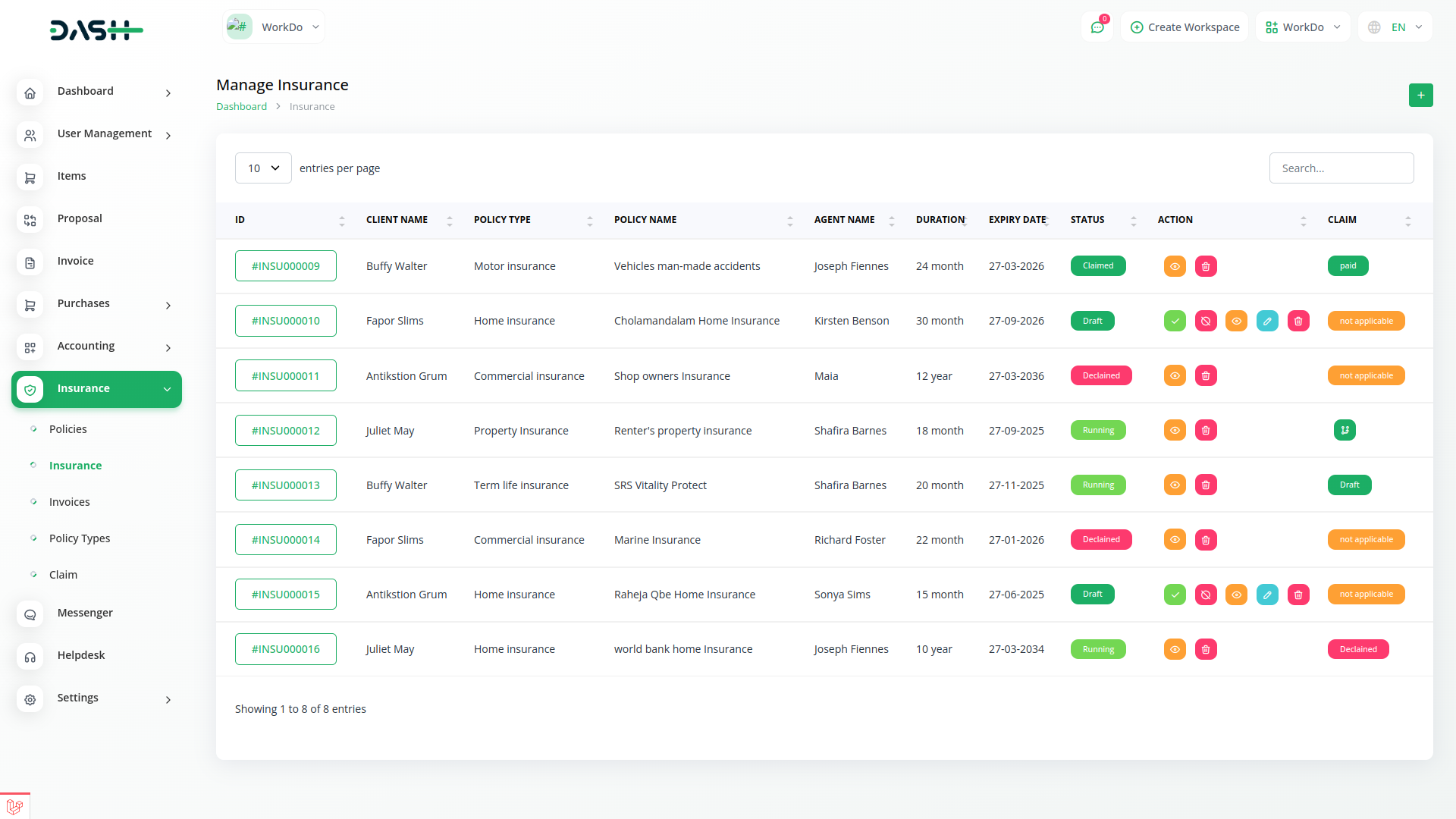Expand the Accounting sidebar menu
Screen dimensions: 1456x819
coord(96,347)
